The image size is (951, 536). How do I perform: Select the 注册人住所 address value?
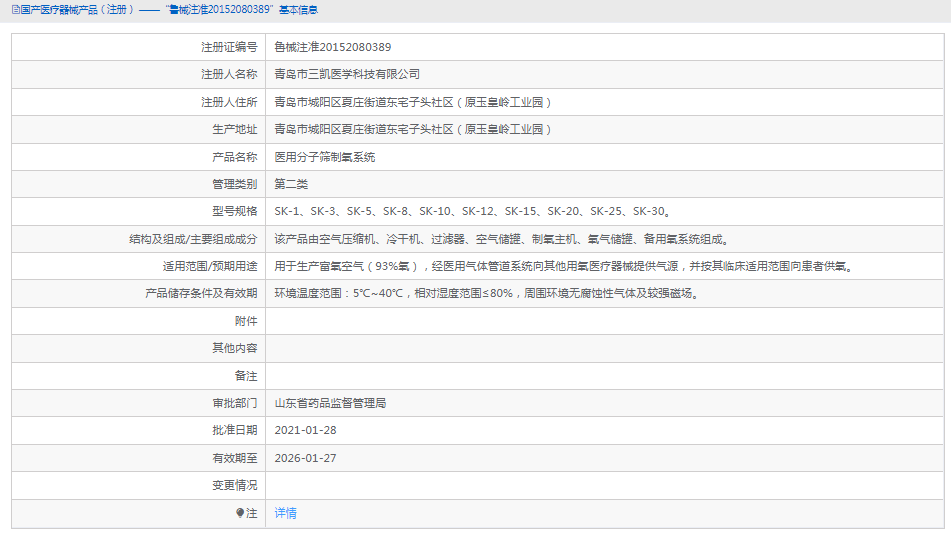point(413,102)
